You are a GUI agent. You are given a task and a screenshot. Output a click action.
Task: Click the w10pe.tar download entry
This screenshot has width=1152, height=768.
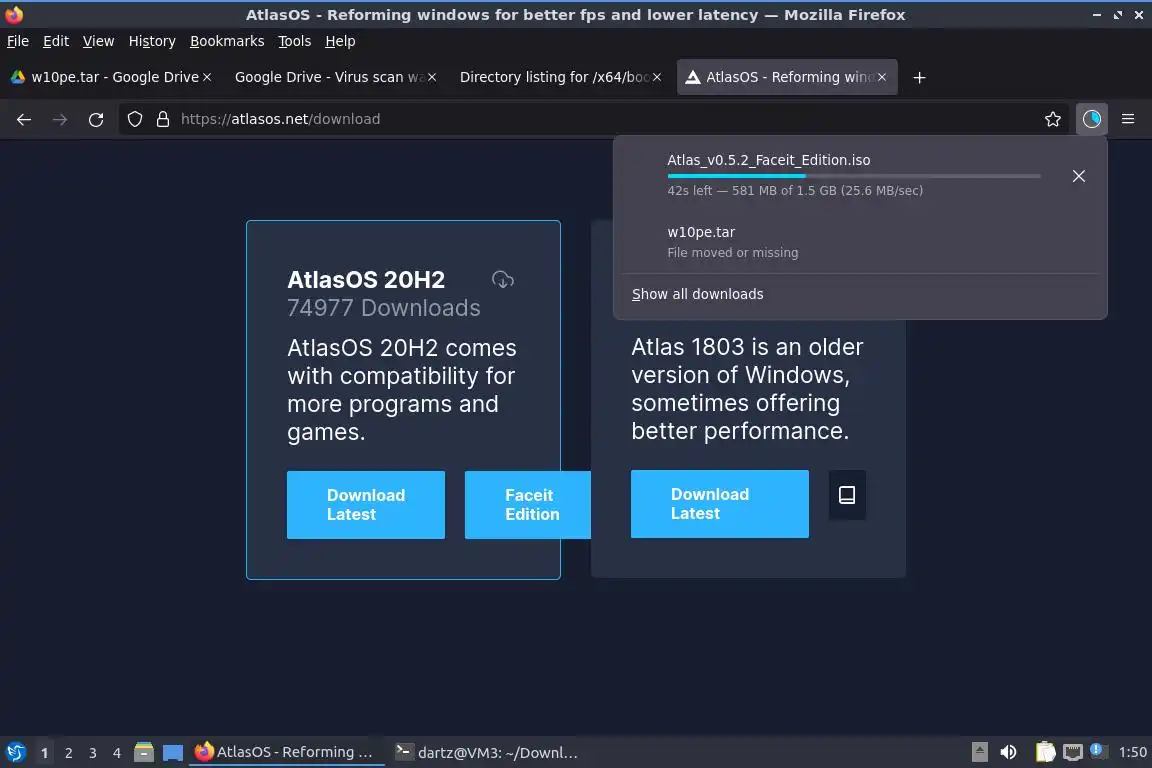(x=860, y=242)
